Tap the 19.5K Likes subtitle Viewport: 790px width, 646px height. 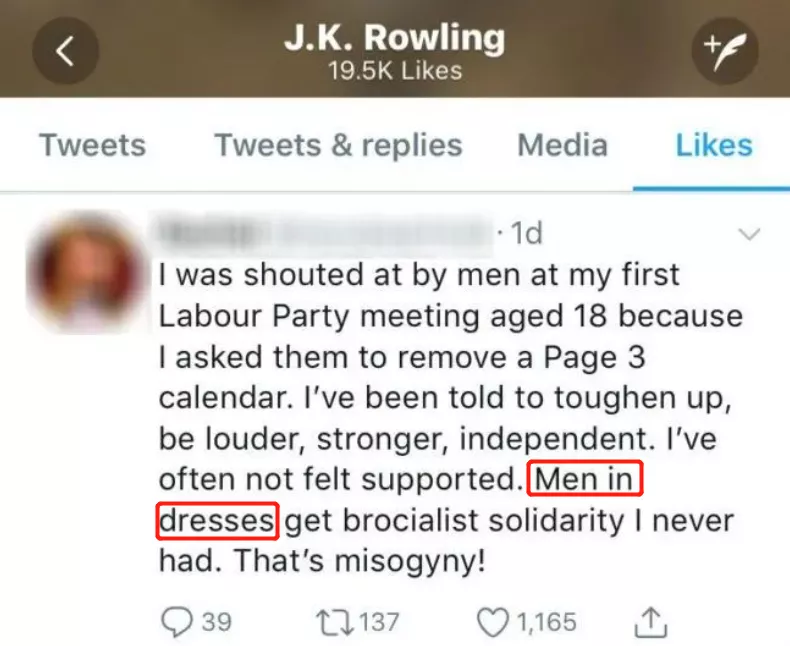tap(396, 70)
